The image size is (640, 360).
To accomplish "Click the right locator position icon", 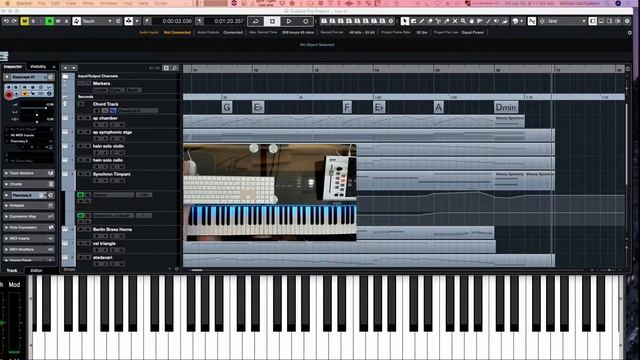I will pyautogui.click(x=199, y=21).
